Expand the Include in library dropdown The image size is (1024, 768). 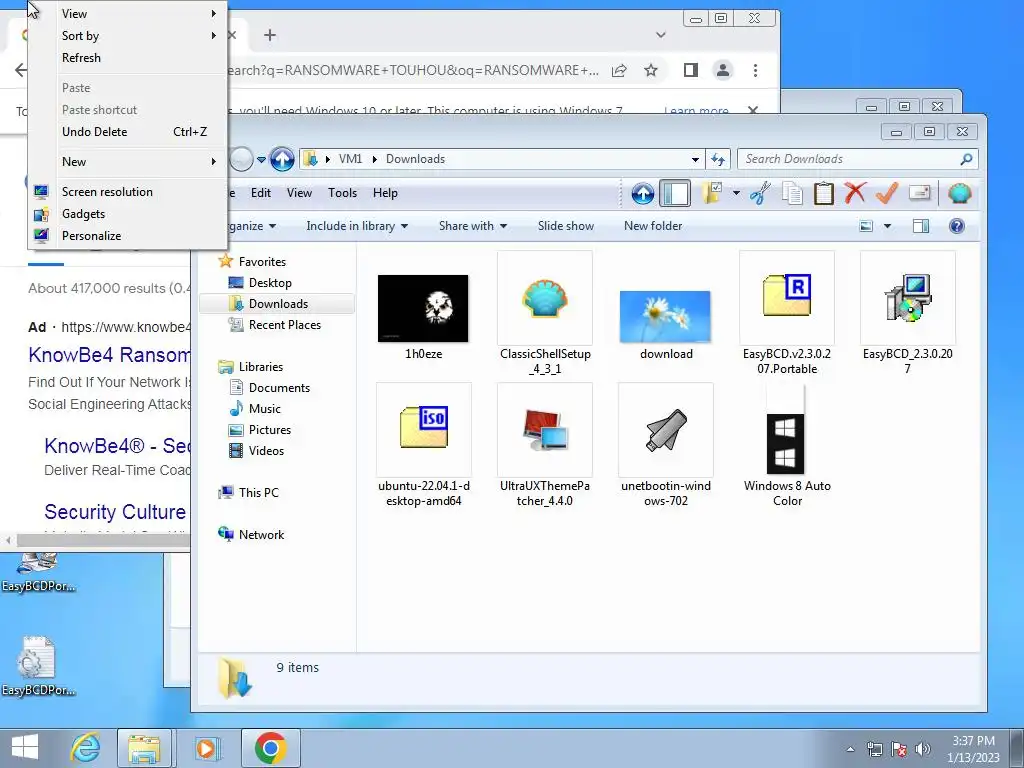pyautogui.click(x=357, y=226)
